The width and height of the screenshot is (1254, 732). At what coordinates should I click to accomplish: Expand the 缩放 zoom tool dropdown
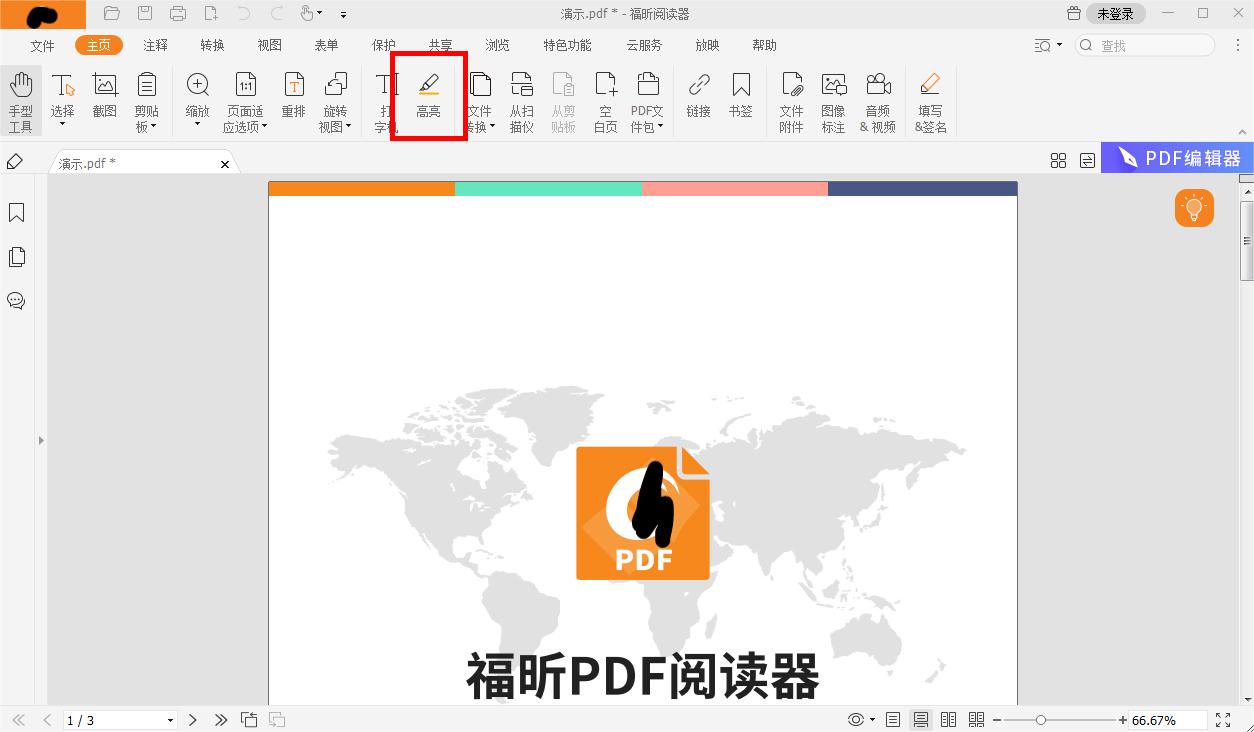[x=197, y=125]
